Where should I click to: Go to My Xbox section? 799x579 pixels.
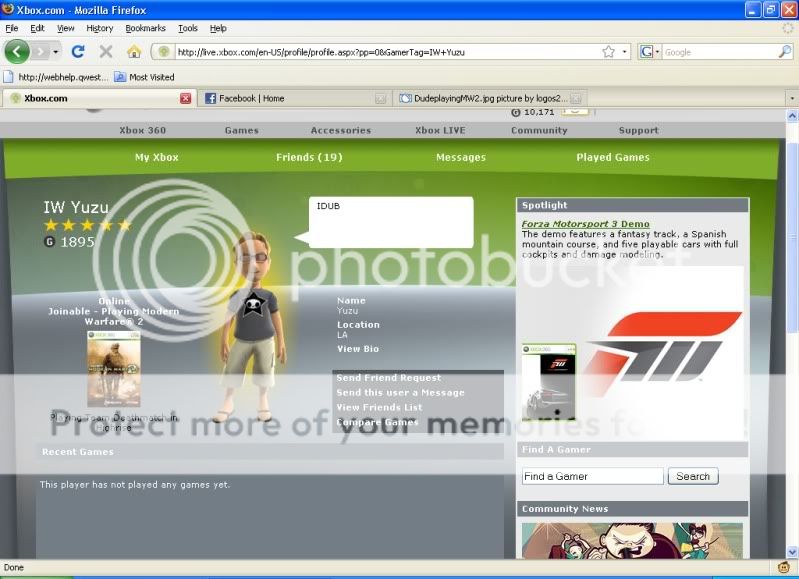coord(156,157)
